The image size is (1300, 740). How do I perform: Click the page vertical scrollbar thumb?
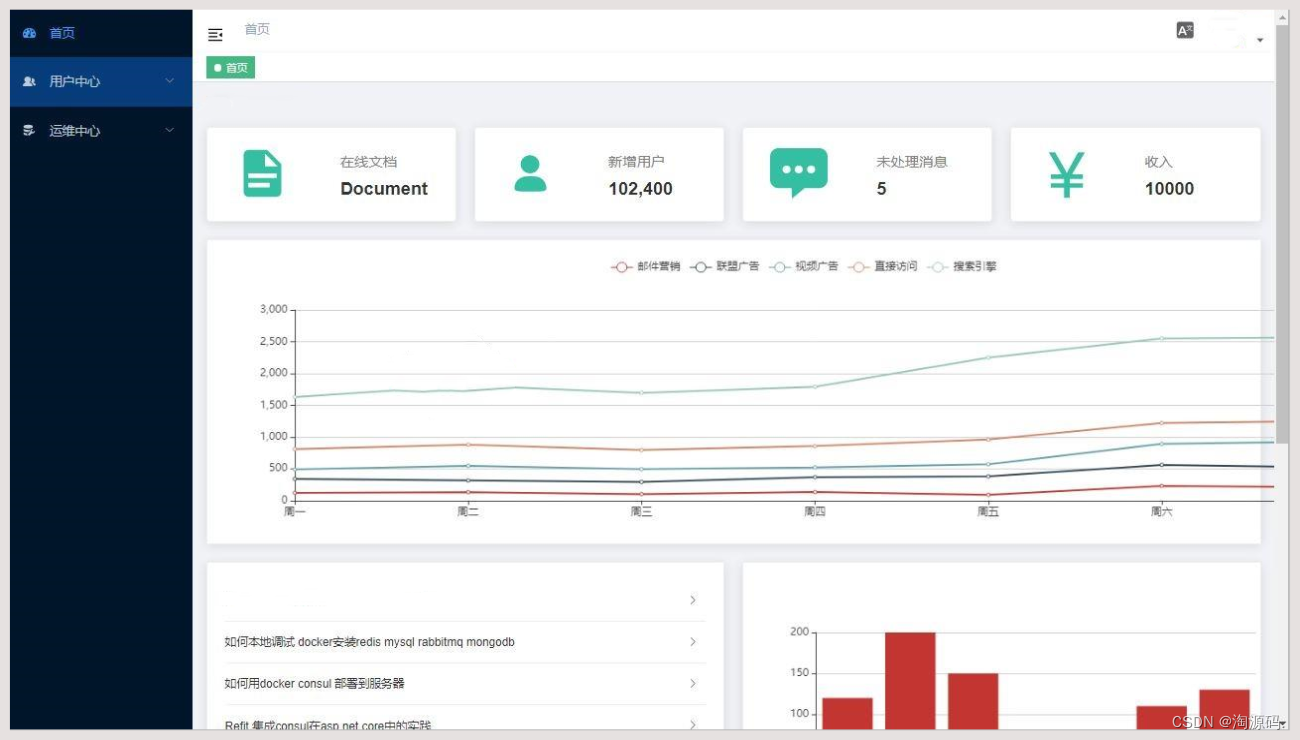pyautogui.click(x=1282, y=232)
